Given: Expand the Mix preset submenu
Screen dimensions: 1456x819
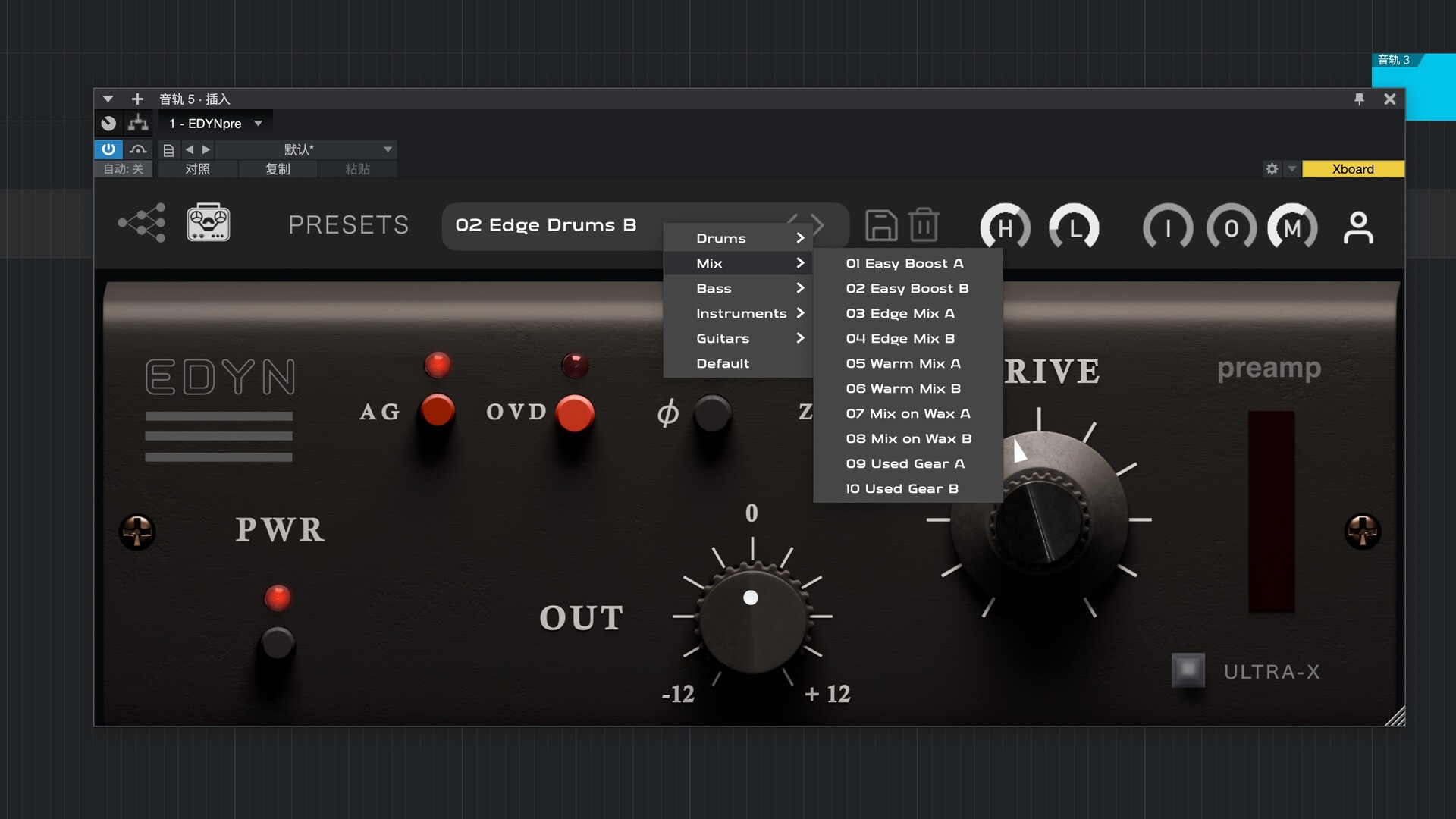Looking at the screenshot, I should point(739,263).
